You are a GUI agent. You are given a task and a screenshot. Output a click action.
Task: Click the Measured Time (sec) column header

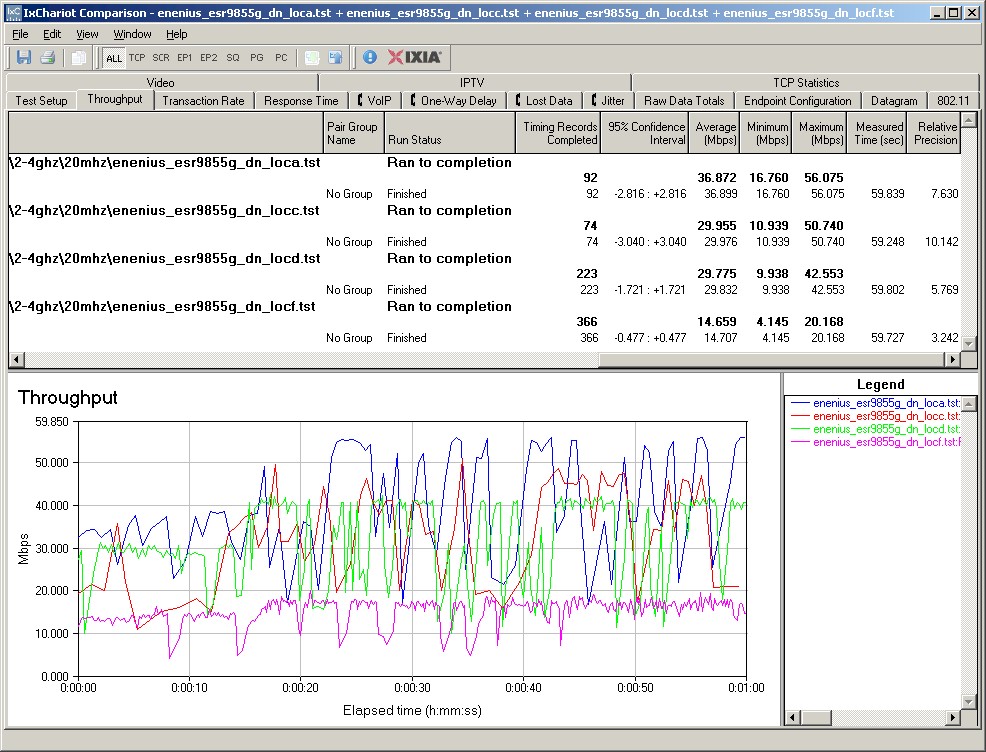(x=877, y=133)
